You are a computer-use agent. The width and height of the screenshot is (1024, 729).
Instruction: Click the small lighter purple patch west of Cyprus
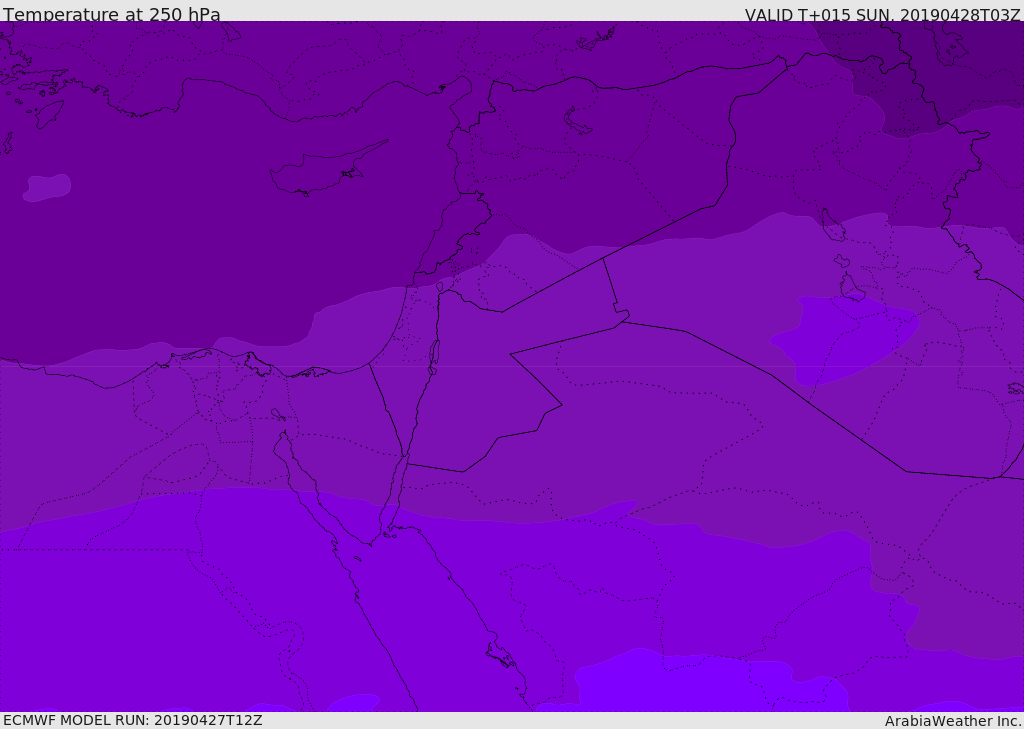47,187
